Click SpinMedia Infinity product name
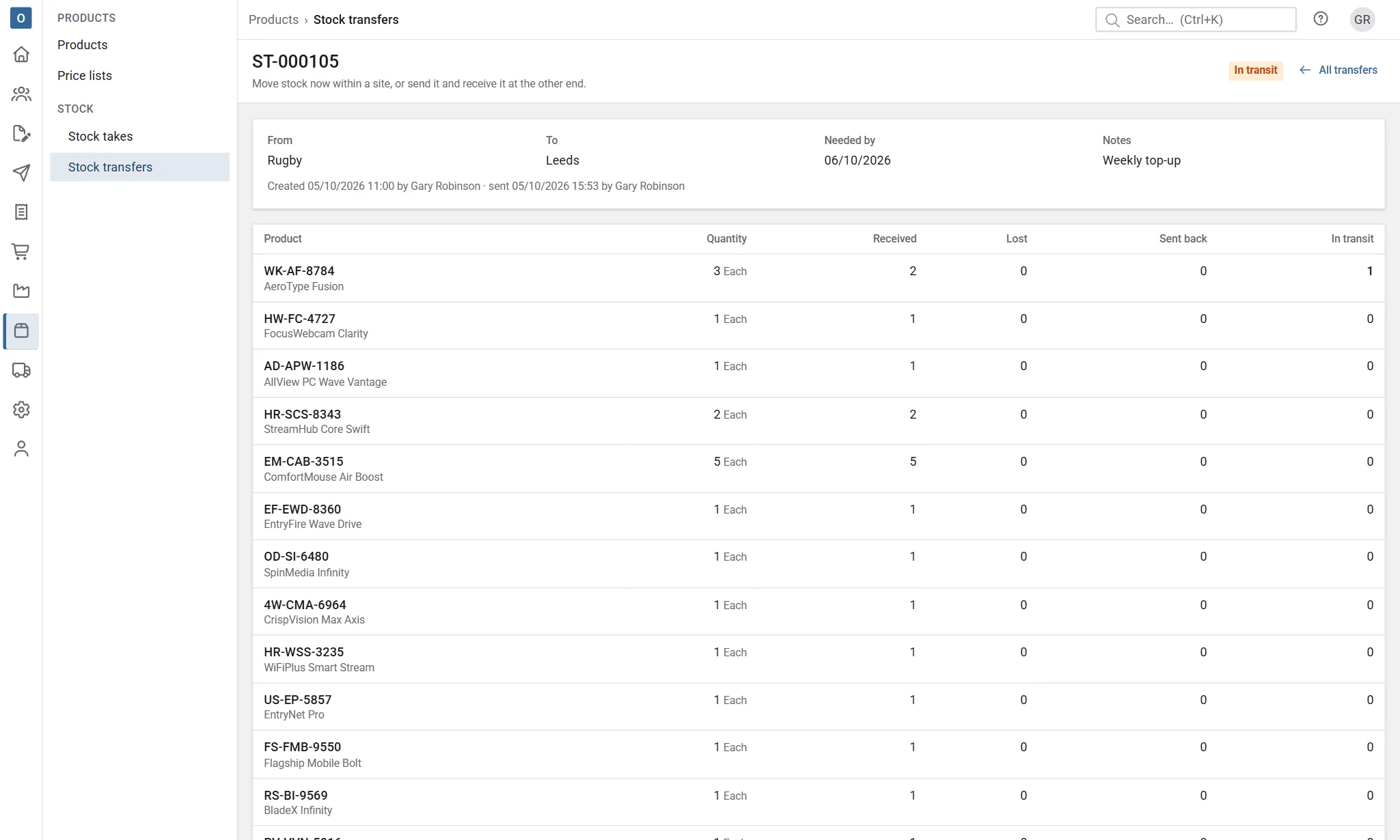 [306, 573]
